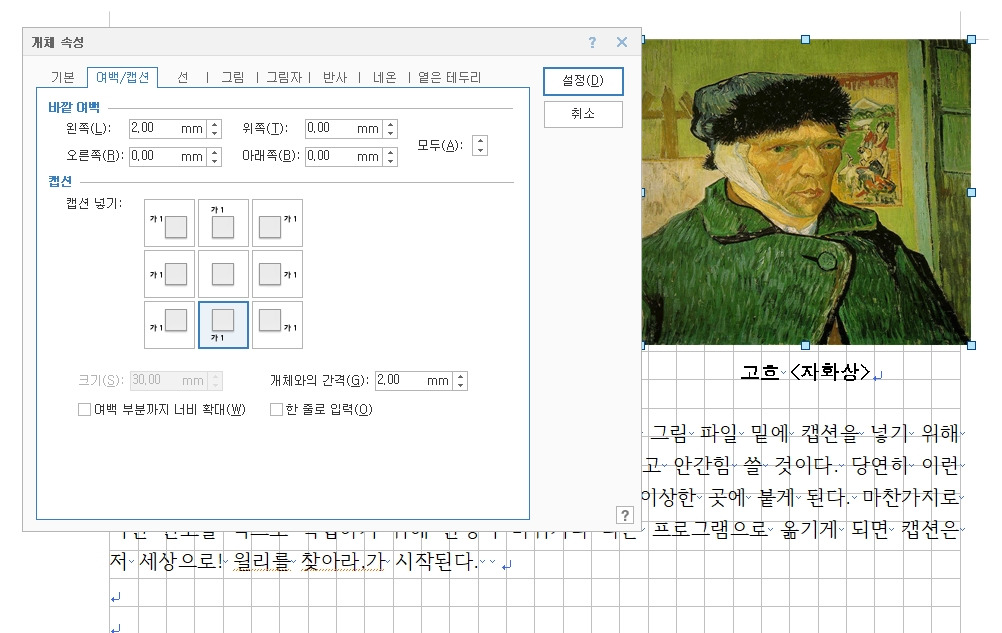Click the 개체와의 간격 input field
This screenshot has width=1002, height=633.
click(415, 381)
